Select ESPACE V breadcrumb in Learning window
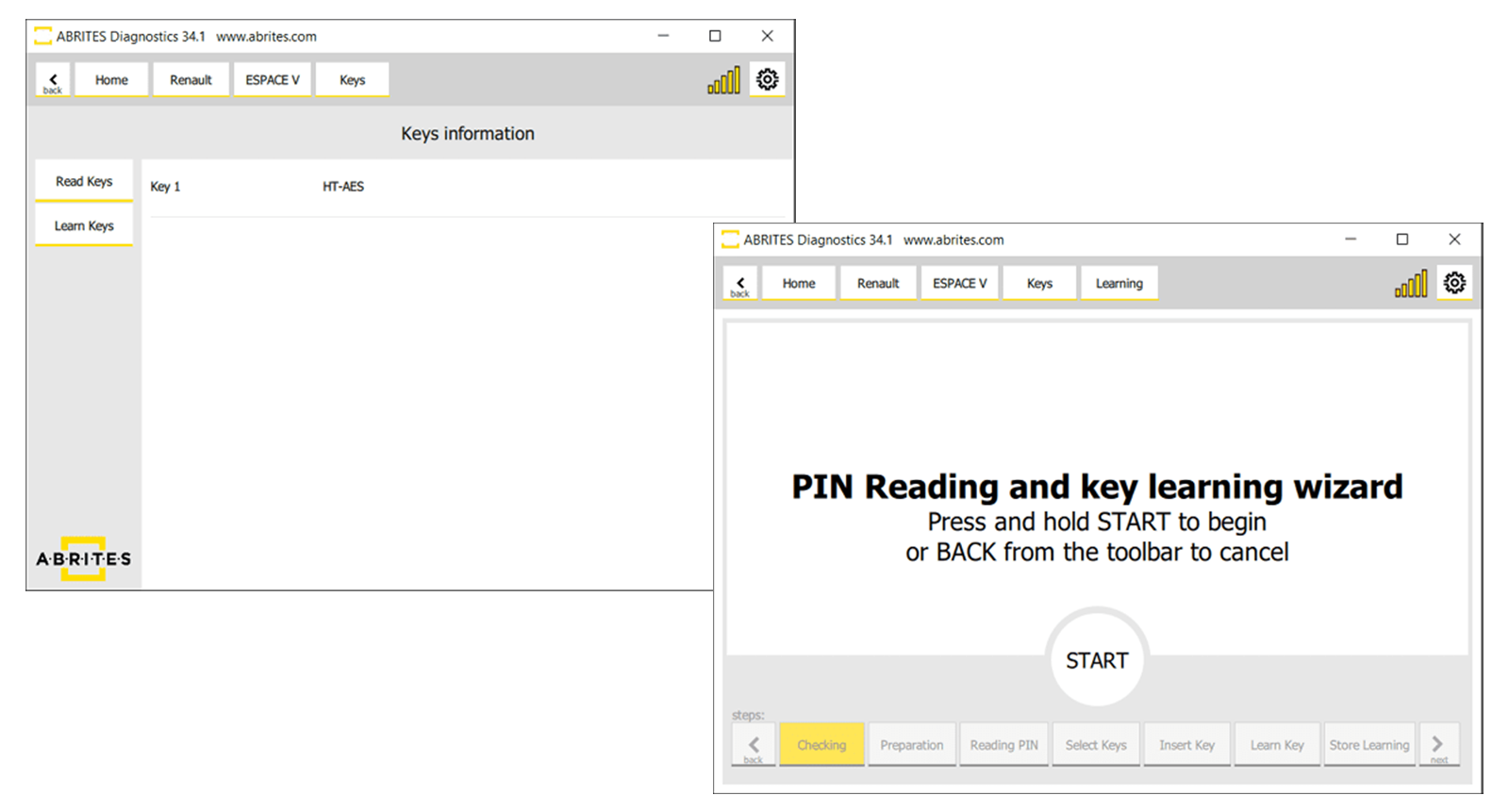 (960, 284)
